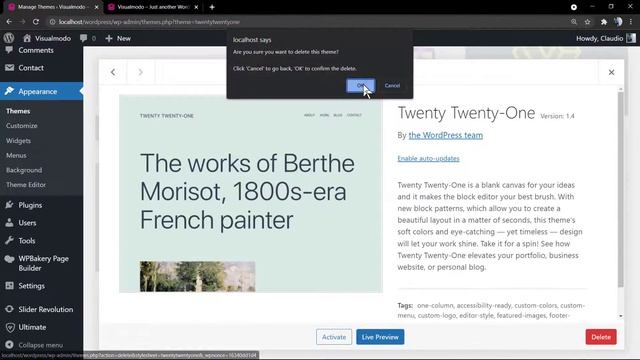Click the Tools wrench icon

coord(9,240)
